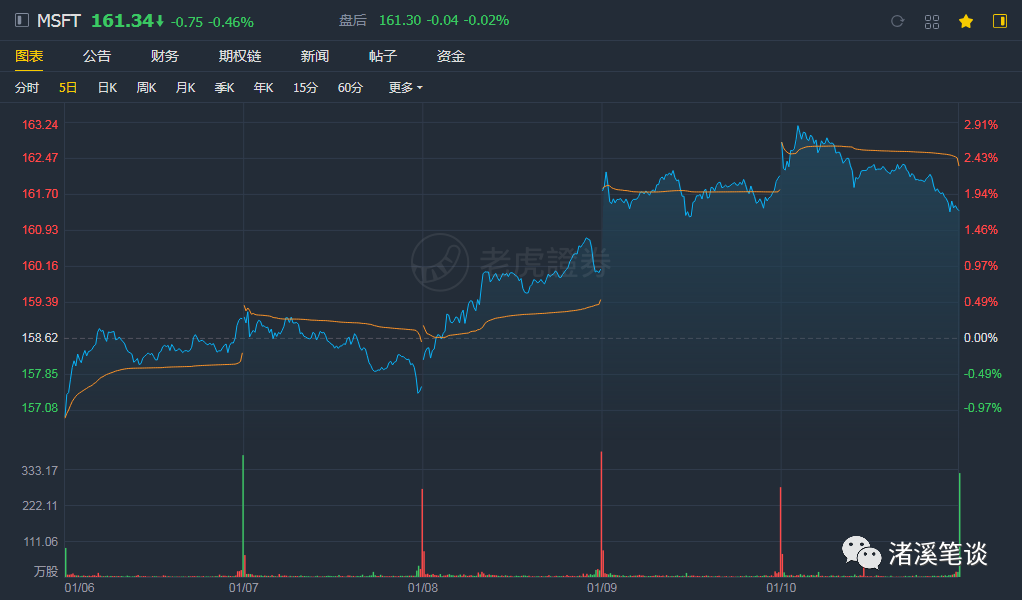Open the 财务 tab
Image resolution: width=1022 pixels, height=600 pixels.
coord(165,56)
